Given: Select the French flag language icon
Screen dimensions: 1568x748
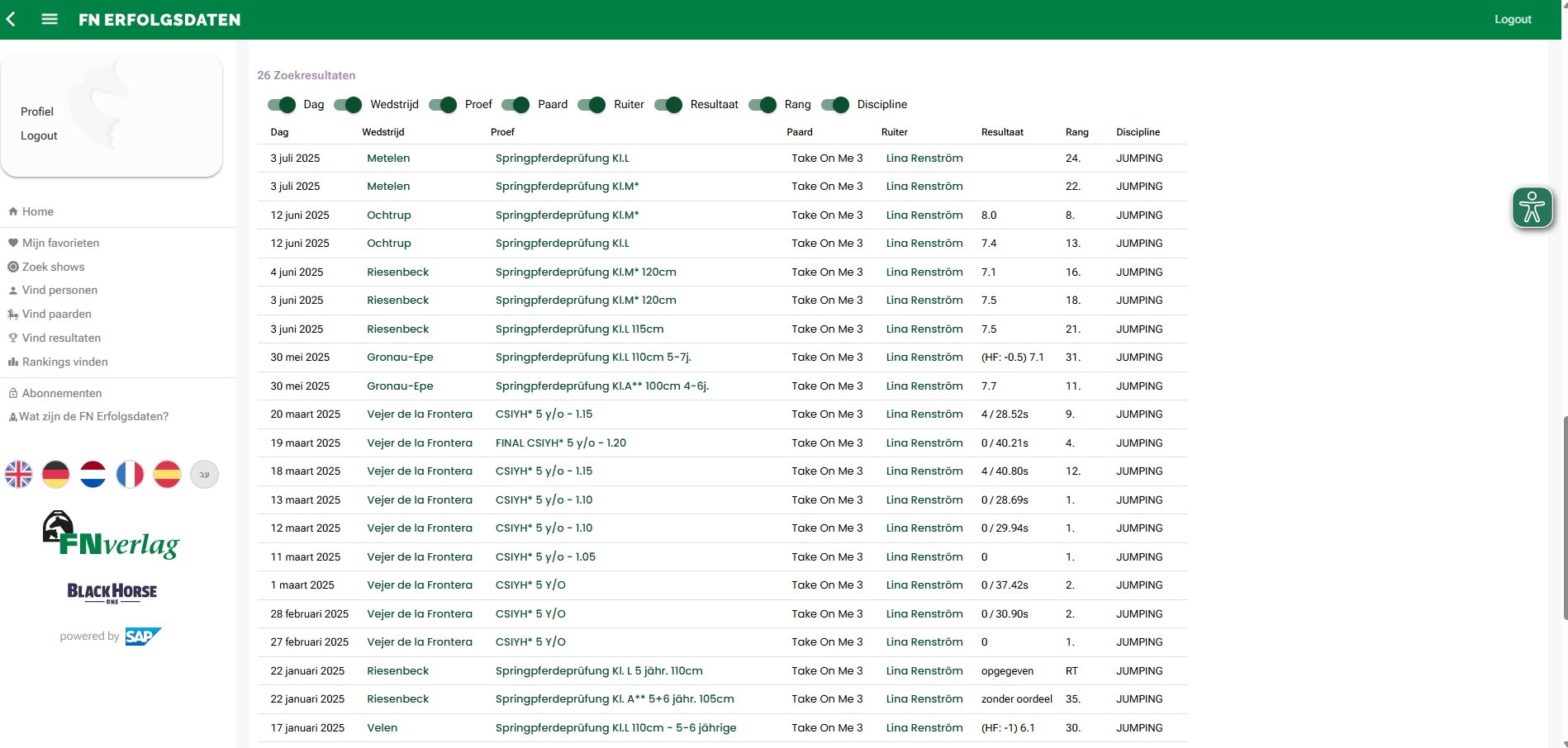Looking at the screenshot, I should pos(131,475).
